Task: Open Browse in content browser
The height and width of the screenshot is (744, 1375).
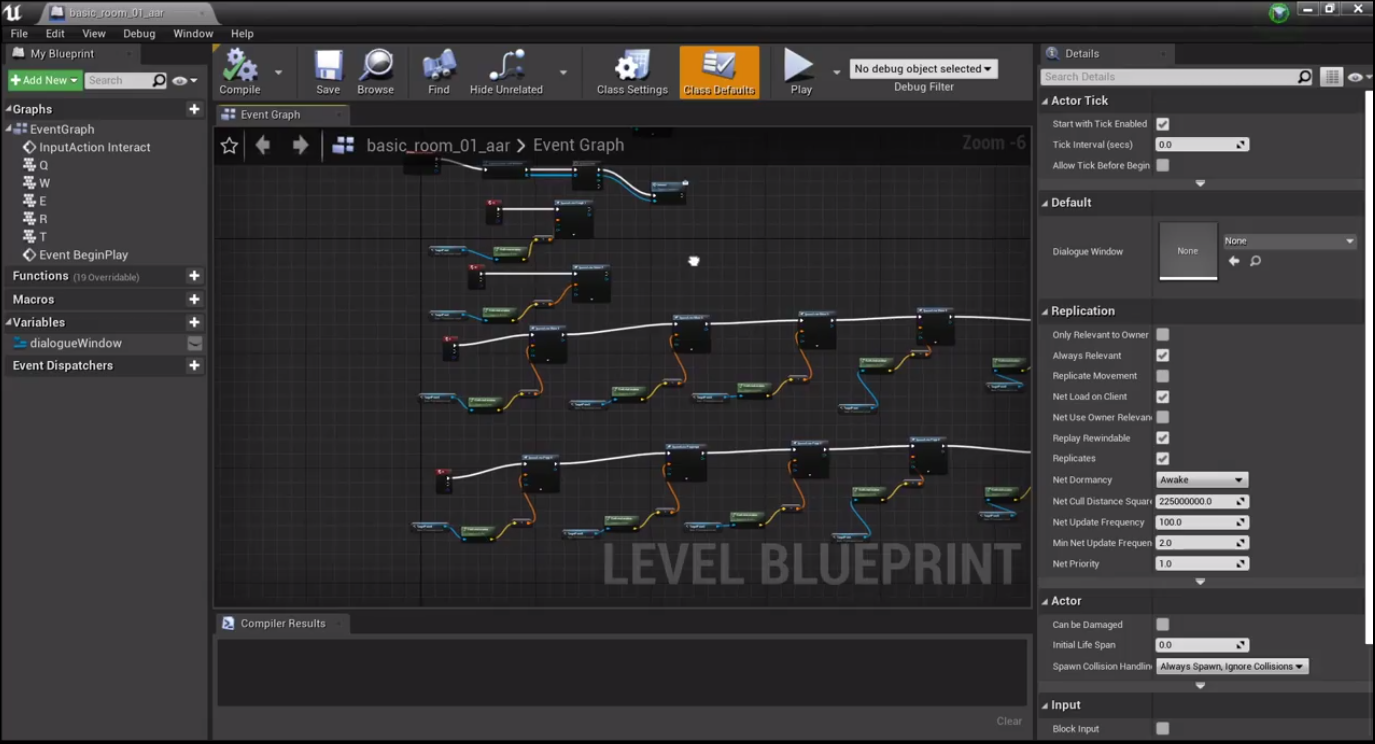Action: pyautogui.click(x=375, y=72)
